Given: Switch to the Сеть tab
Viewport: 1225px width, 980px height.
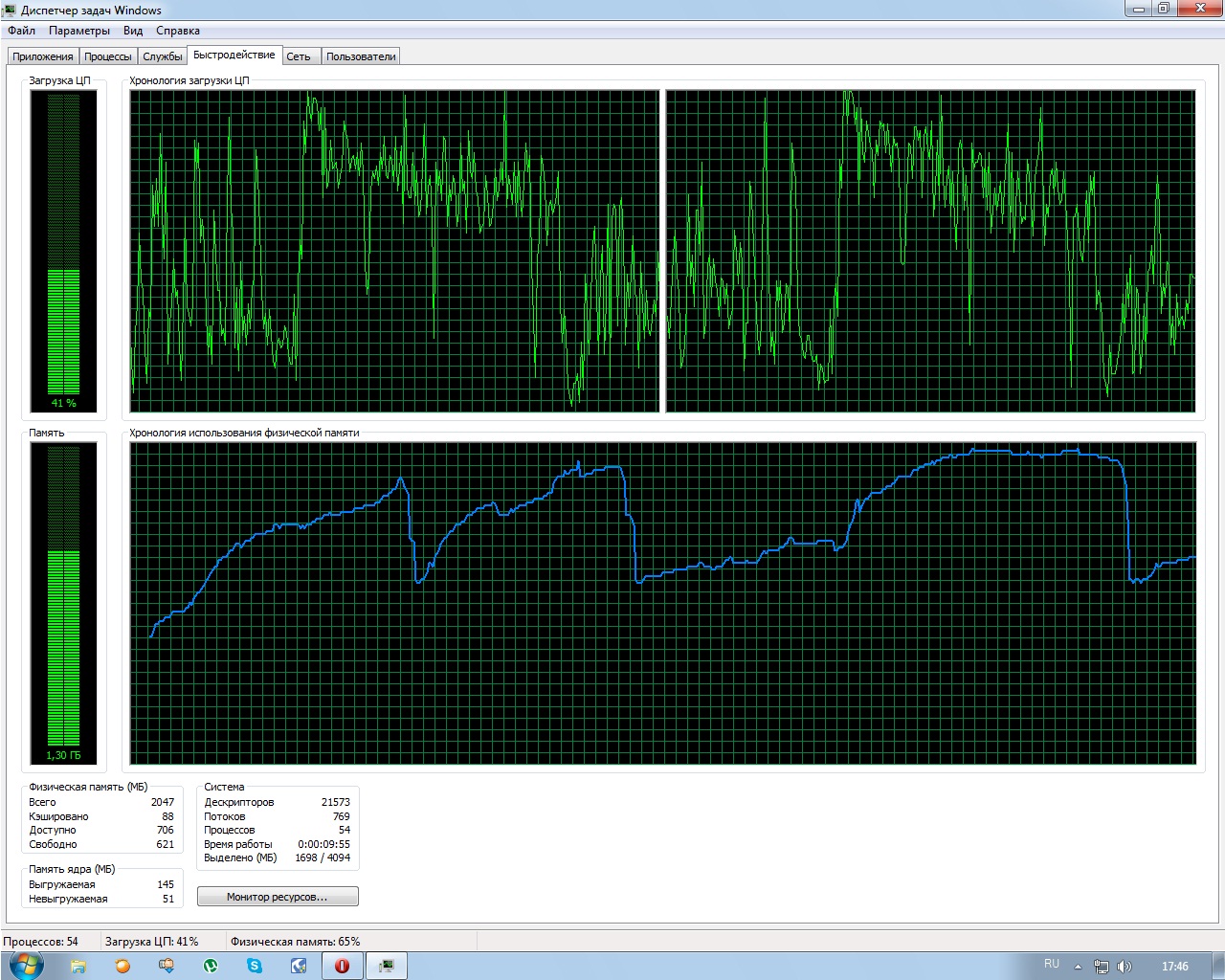Looking at the screenshot, I should (299, 56).
